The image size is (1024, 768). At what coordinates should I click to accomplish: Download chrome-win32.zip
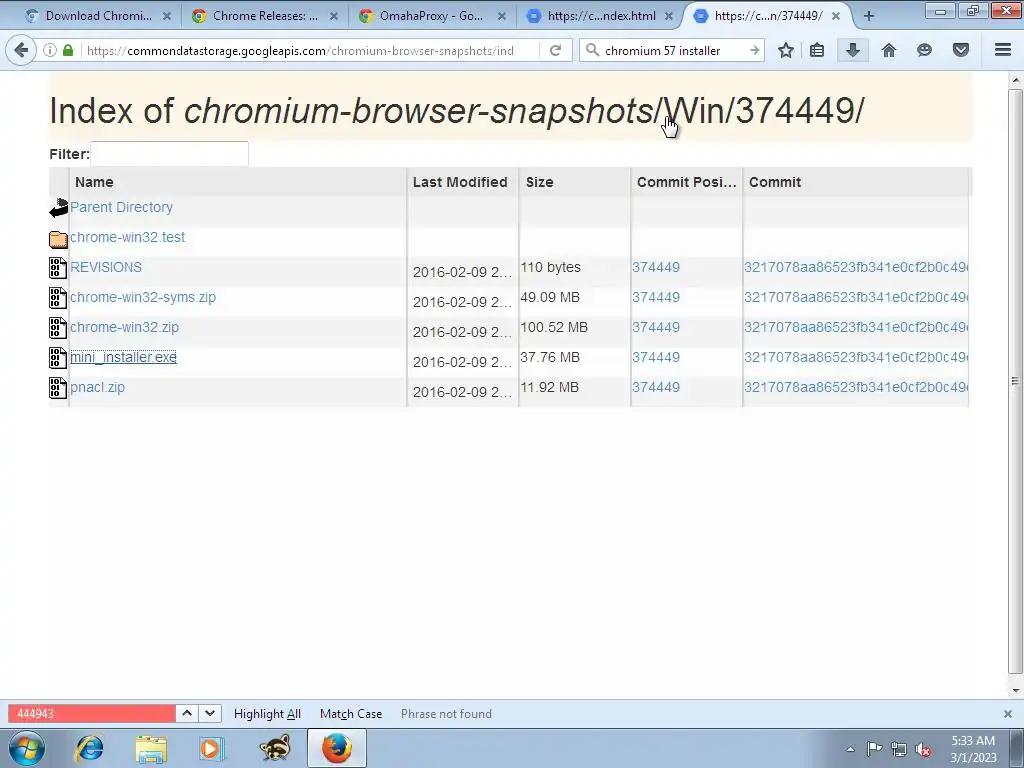point(124,327)
